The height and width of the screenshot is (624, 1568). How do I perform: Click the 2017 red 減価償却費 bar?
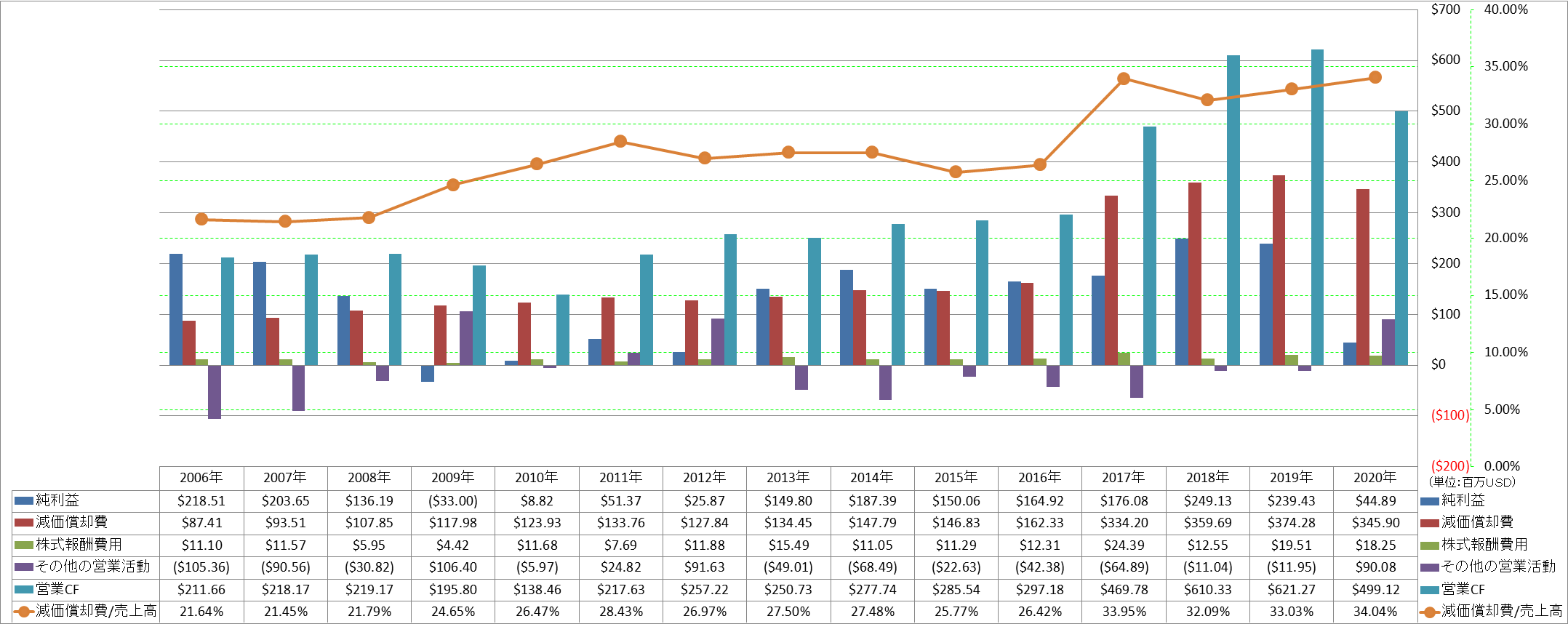point(1111,280)
